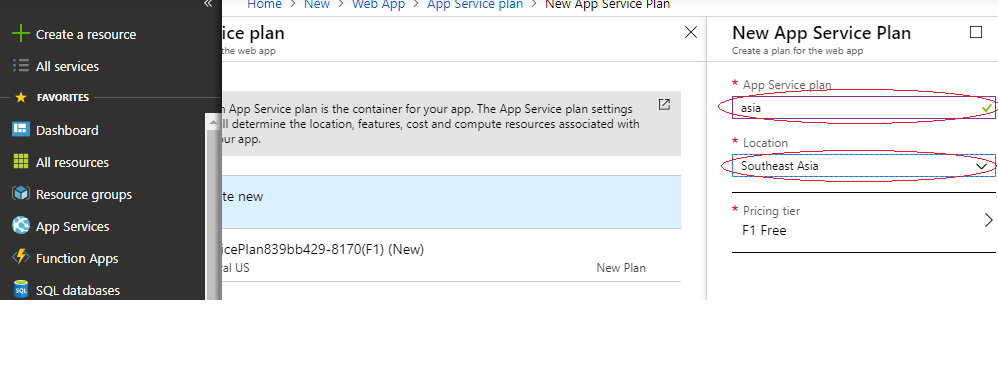Click the App Service plan name field
The image size is (998, 390).
pos(864,108)
